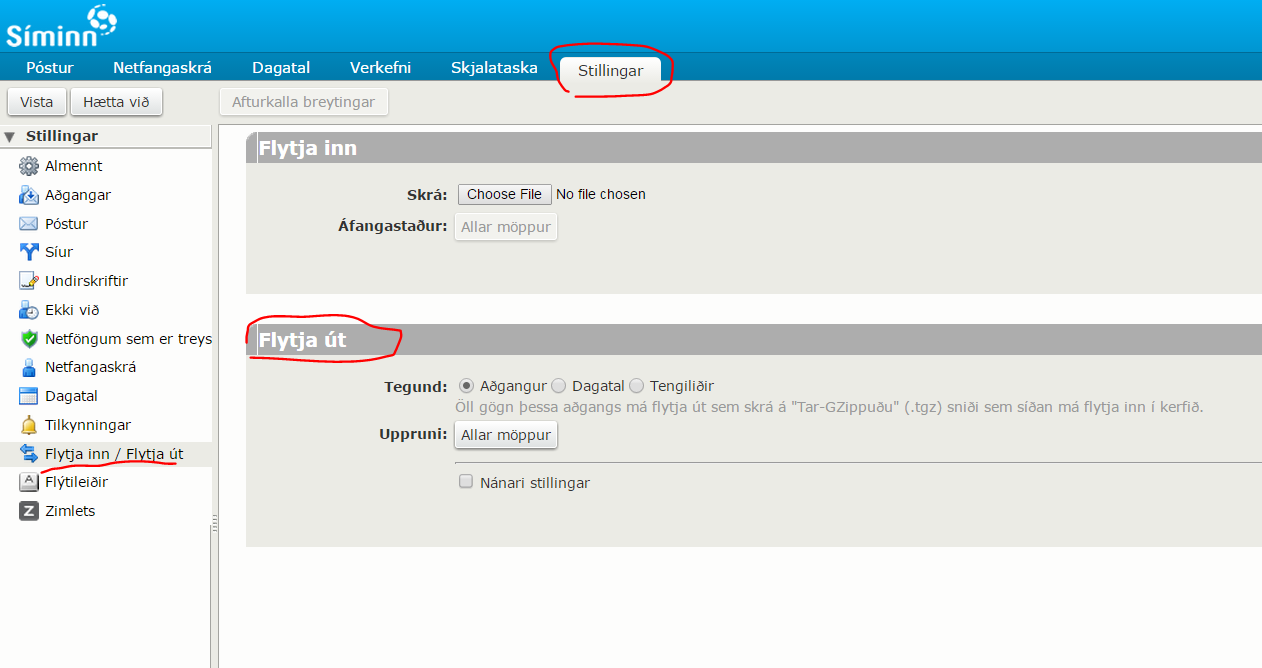This screenshot has width=1262, height=668.
Task: Click the bell icon for Tilkynningar
Action: [28, 425]
